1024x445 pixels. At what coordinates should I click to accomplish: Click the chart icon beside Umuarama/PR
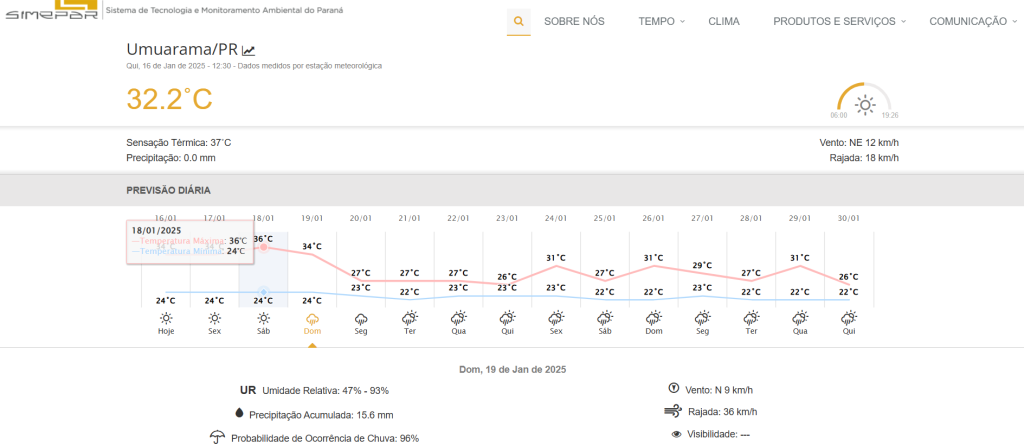(249, 50)
